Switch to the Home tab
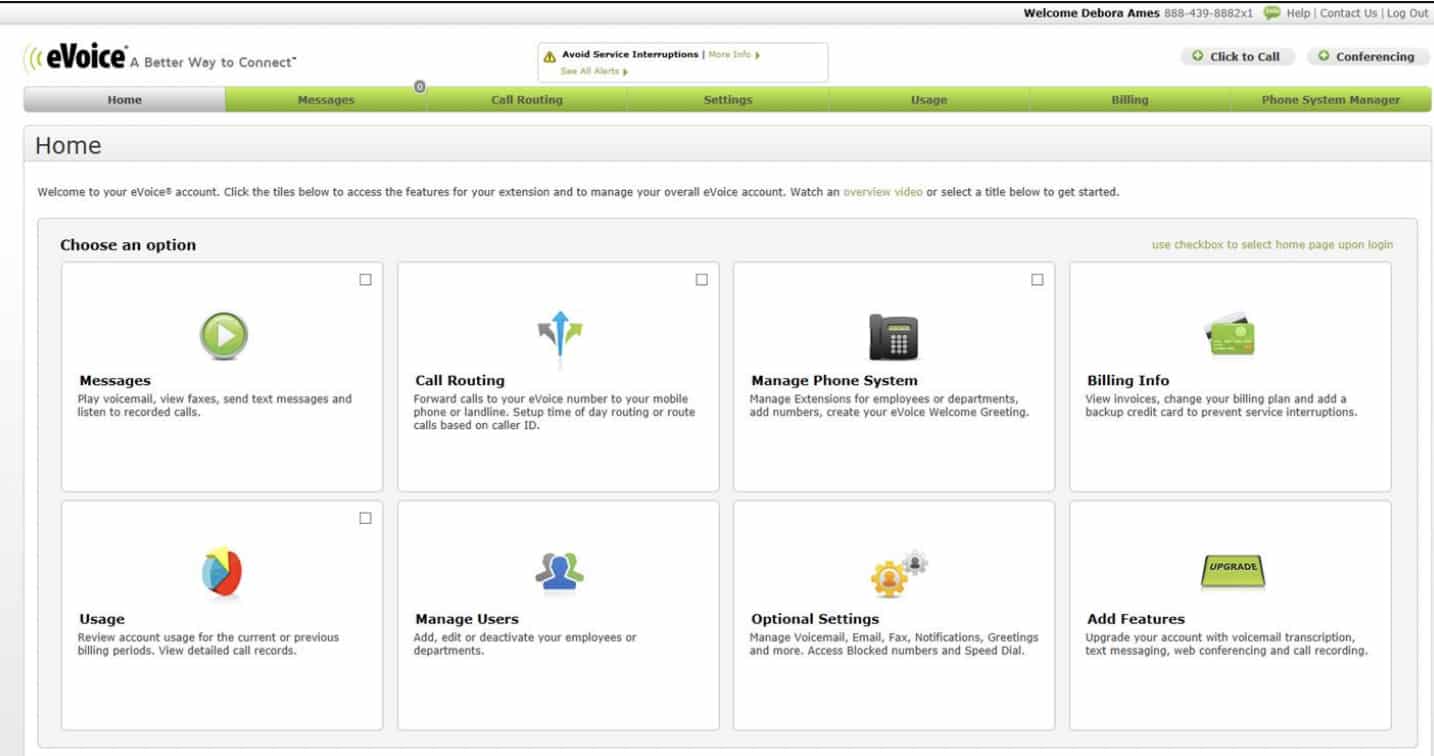Screen dimensions: 1434x756 tap(124, 100)
